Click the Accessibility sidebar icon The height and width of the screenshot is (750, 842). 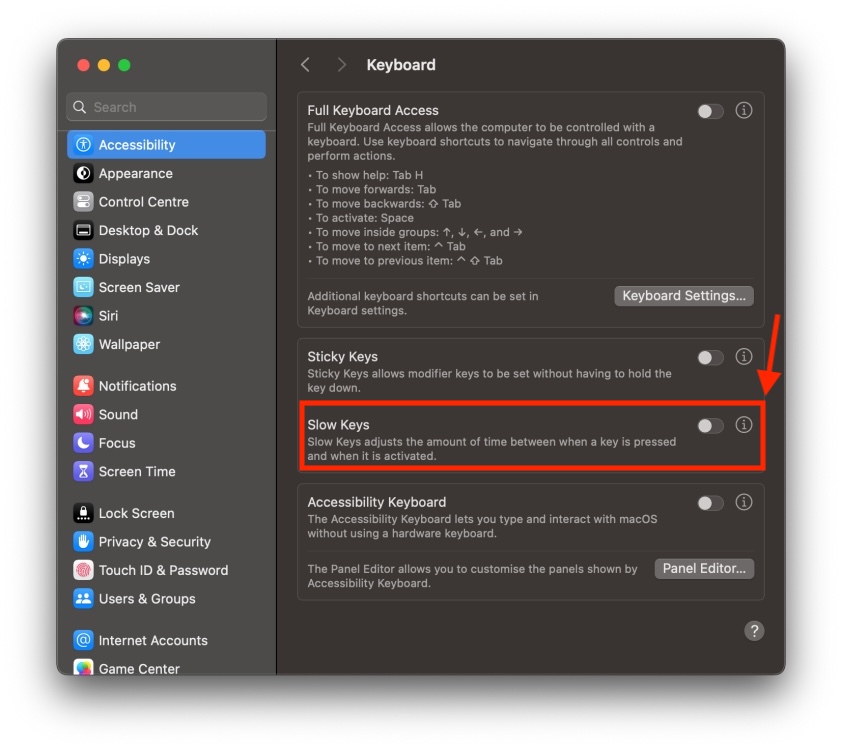point(83,144)
